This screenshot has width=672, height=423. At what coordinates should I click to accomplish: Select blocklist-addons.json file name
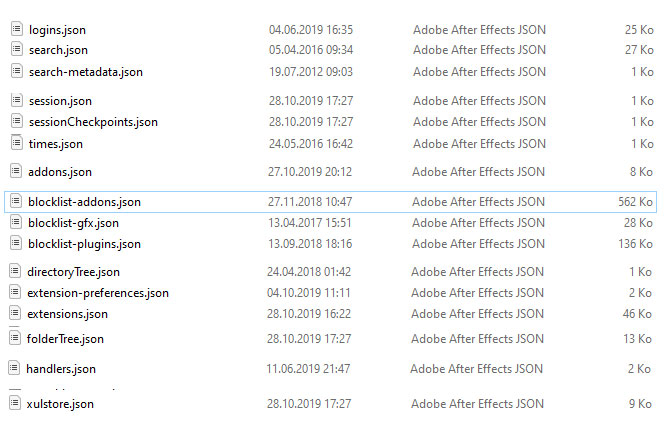(84, 202)
